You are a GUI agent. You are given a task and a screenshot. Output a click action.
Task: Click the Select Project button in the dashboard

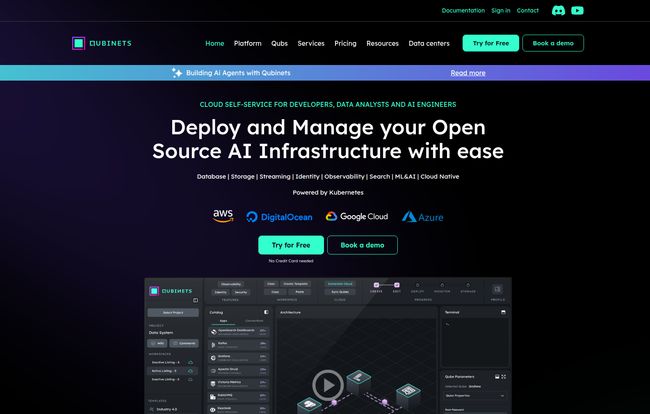[x=173, y=312]
